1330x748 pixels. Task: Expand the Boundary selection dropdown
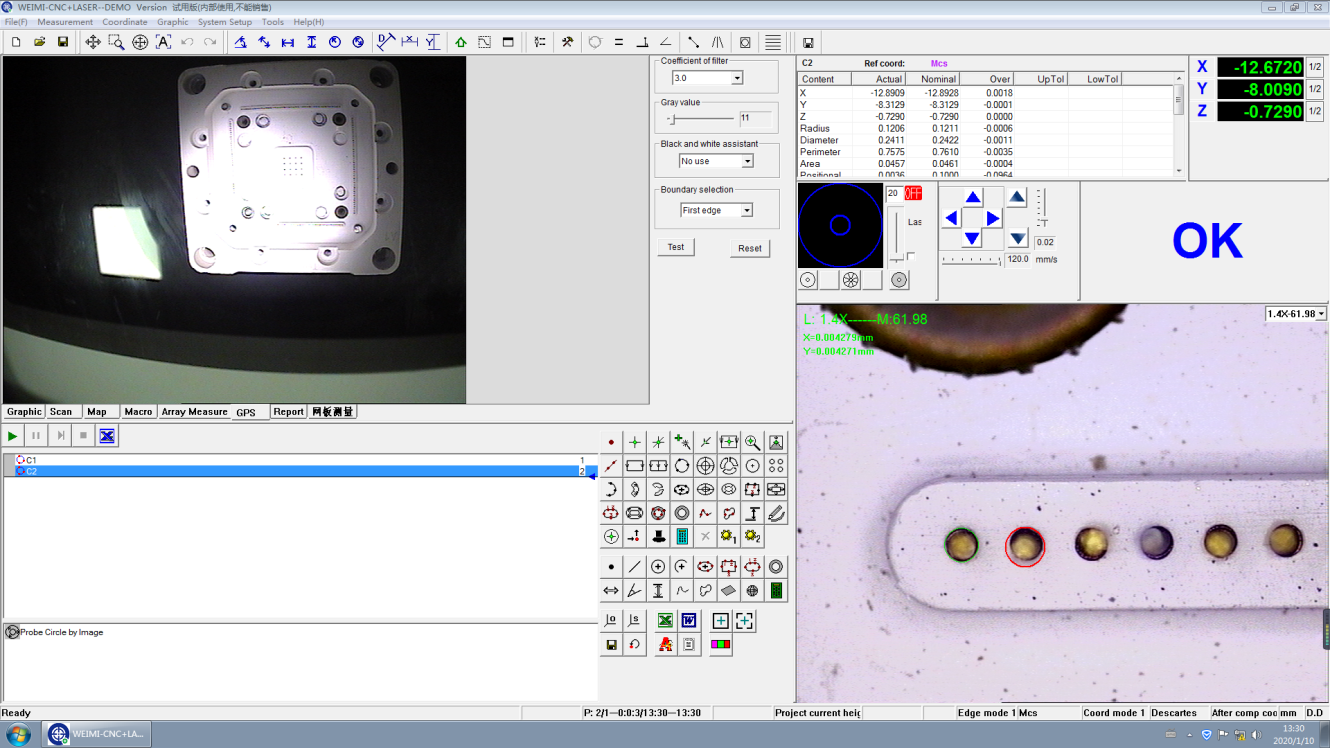point(746,210)
